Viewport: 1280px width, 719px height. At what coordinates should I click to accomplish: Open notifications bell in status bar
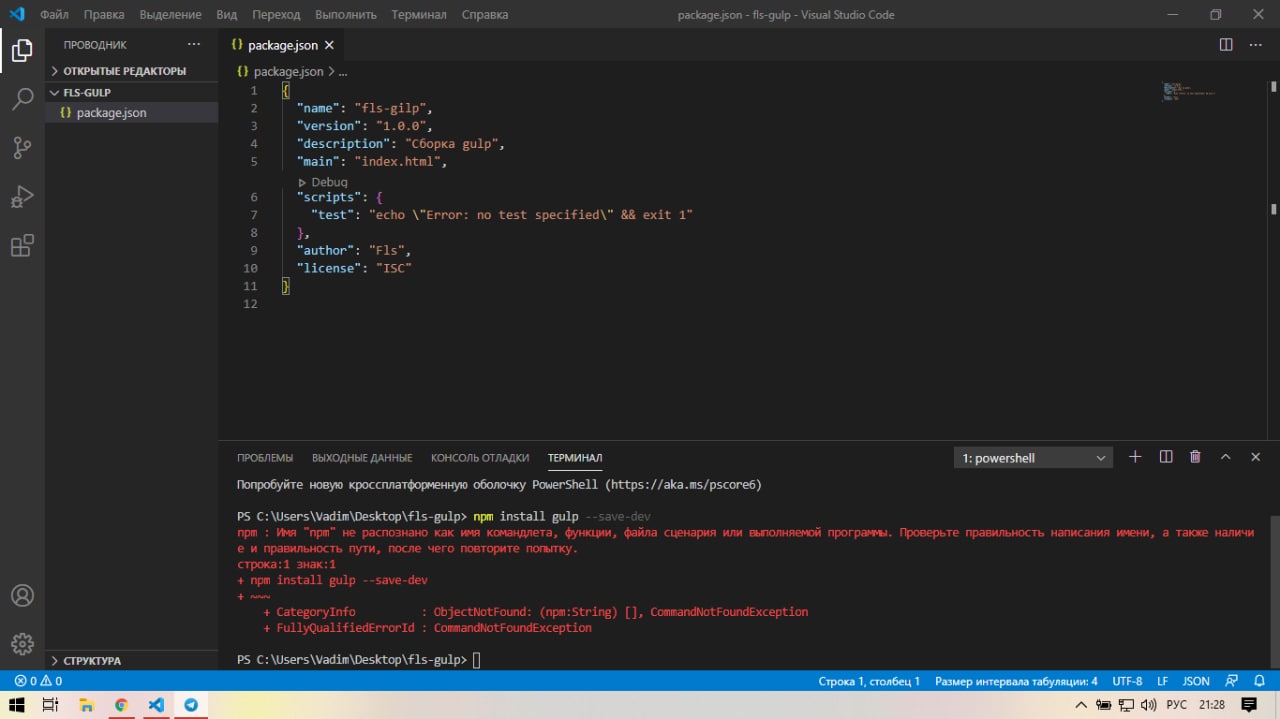pos(1259,681)
